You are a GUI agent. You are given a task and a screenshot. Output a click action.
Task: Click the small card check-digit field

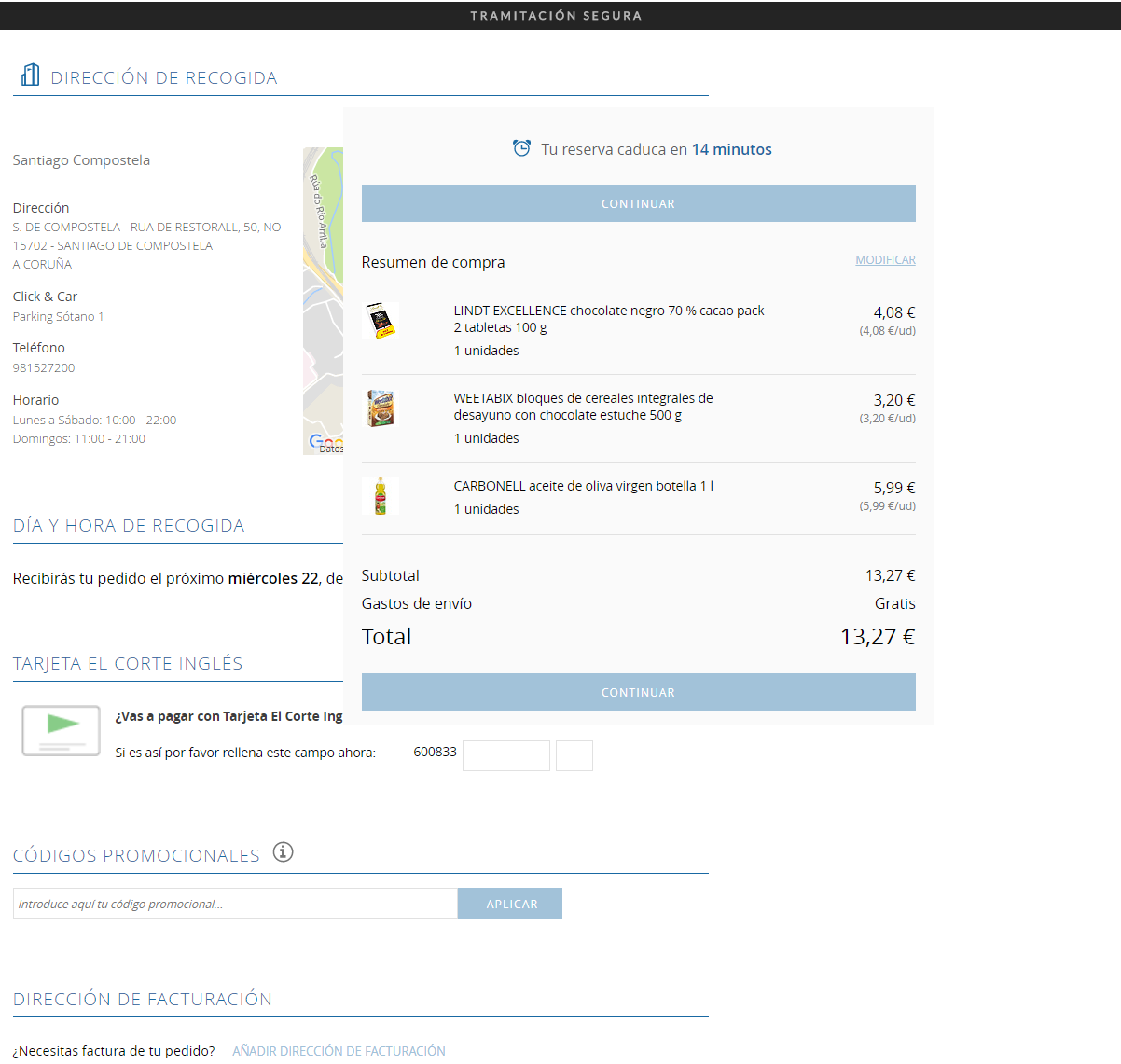point(574,755)
